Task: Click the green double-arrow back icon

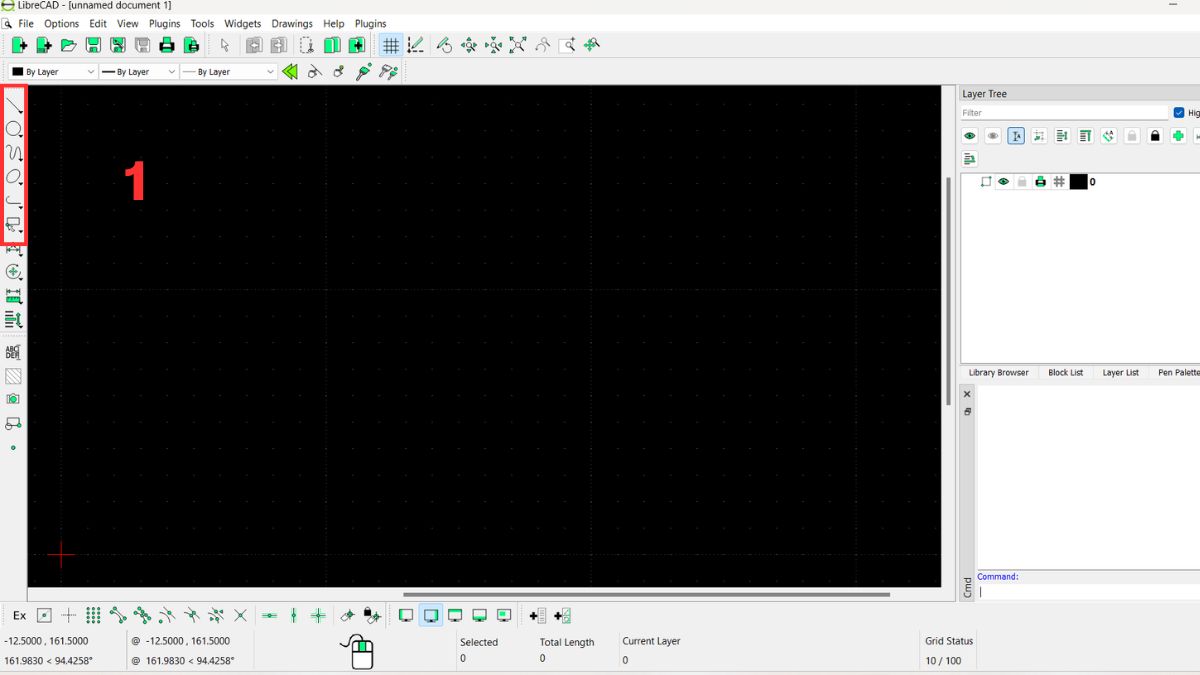Action: click(290, 72)
